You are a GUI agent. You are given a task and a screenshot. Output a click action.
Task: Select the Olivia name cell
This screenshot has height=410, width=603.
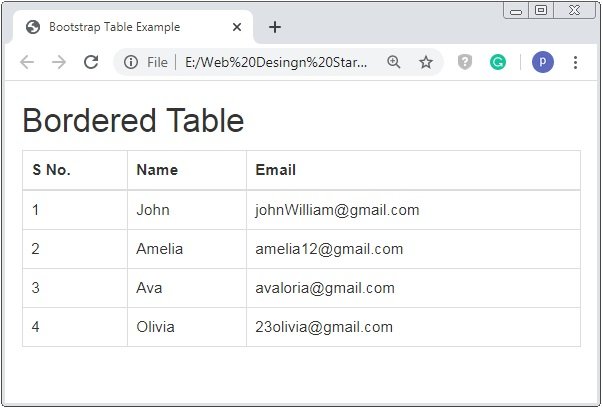(187, 327)
